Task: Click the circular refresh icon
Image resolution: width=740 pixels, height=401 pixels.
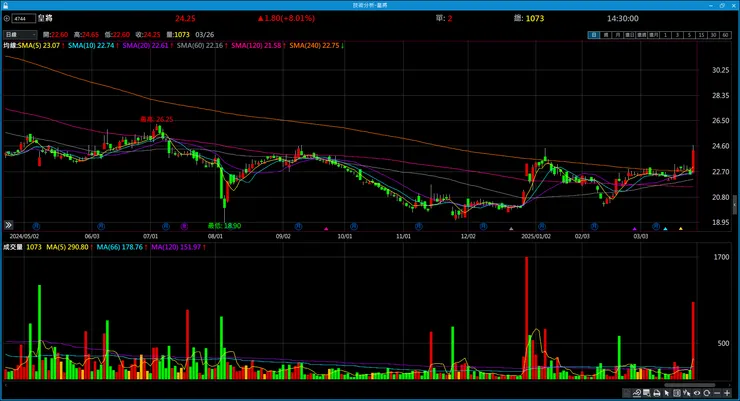Action: click(706, 393)
